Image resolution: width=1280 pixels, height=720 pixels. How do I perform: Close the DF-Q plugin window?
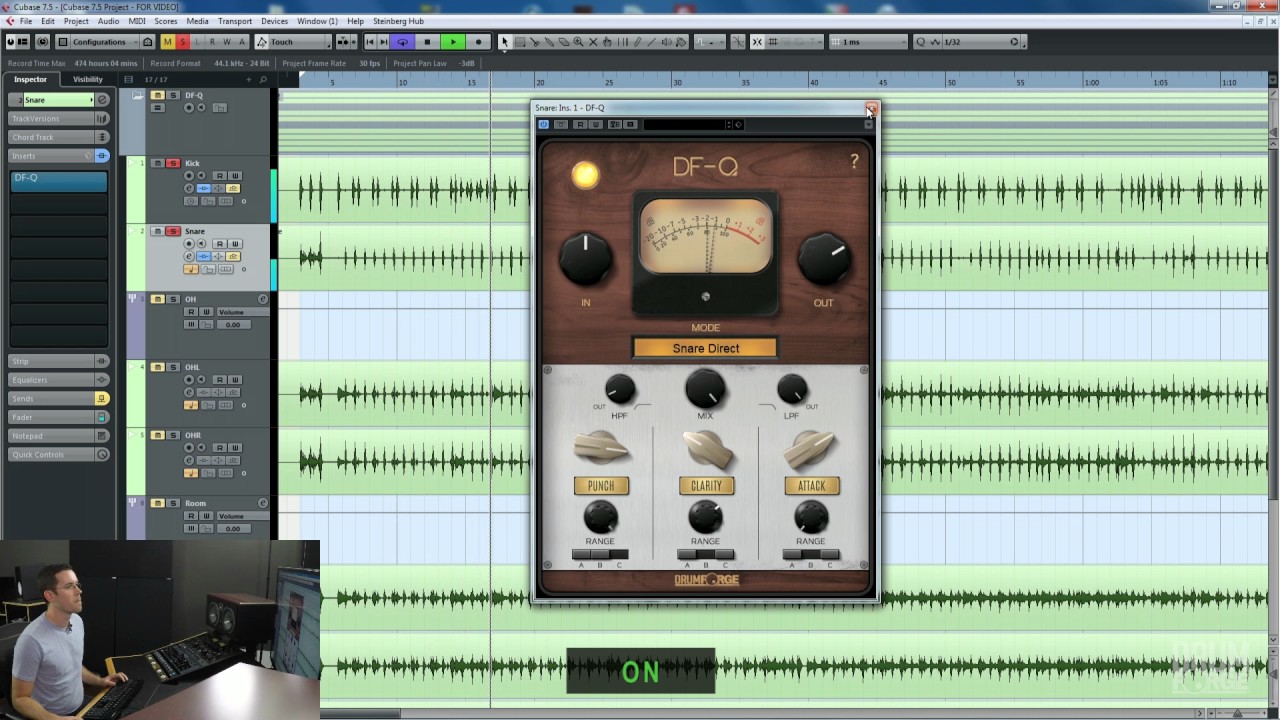[x=871, y=107]
